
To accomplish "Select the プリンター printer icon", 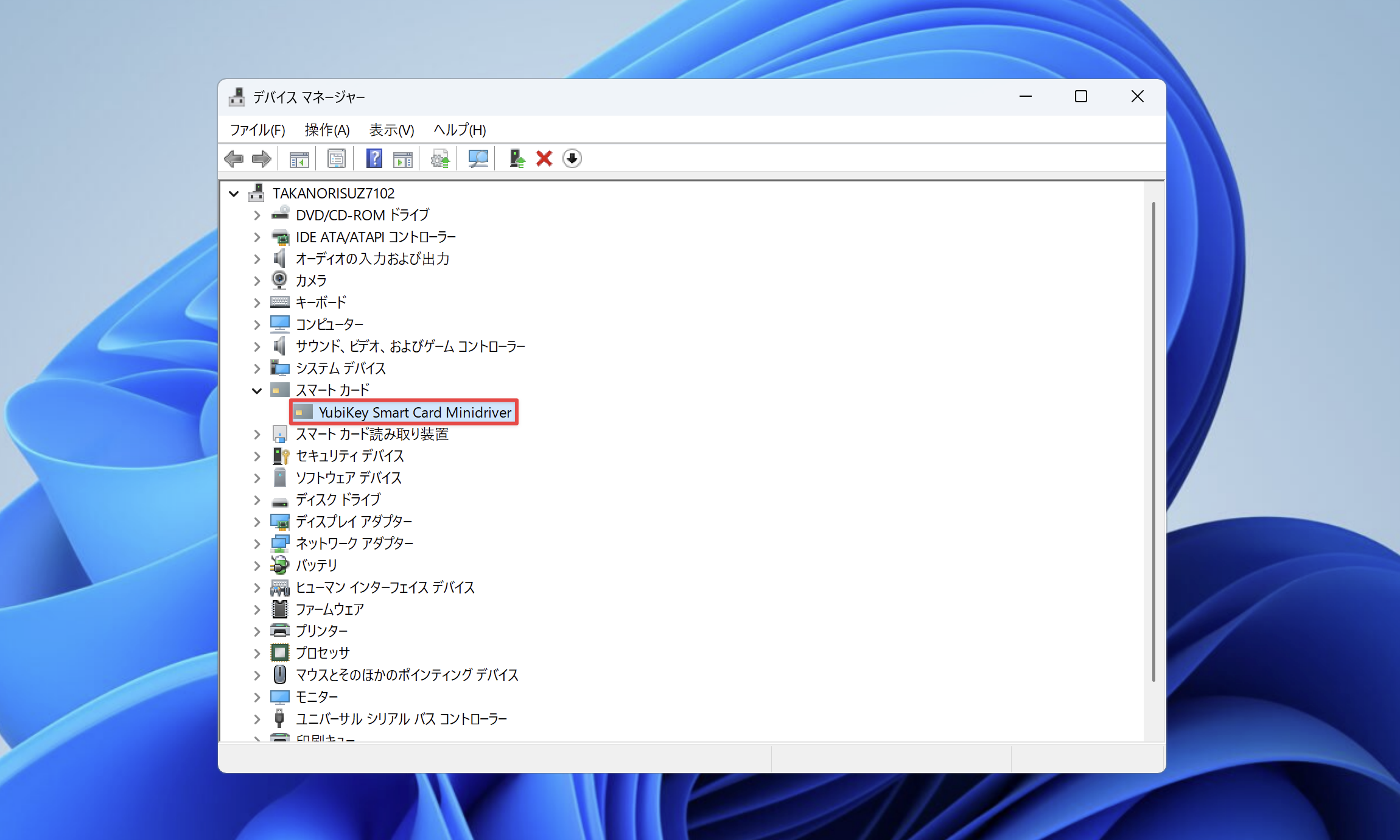I will click(280, 631).
